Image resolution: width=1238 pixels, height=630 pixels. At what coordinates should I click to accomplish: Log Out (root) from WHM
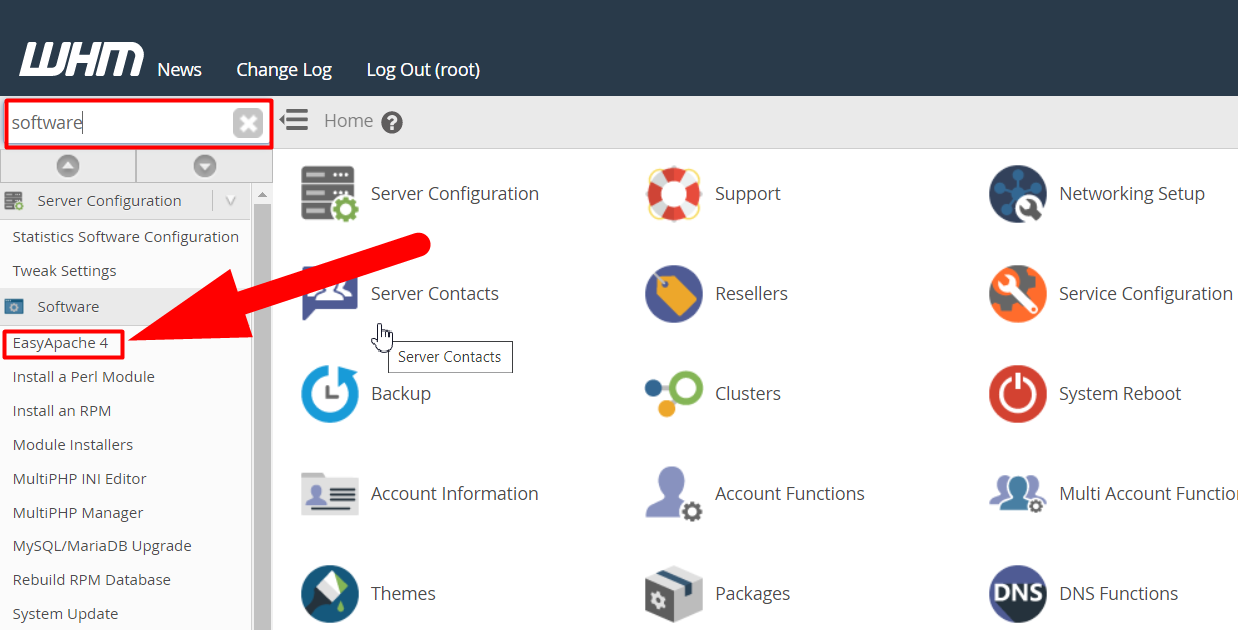pos(423,70)
